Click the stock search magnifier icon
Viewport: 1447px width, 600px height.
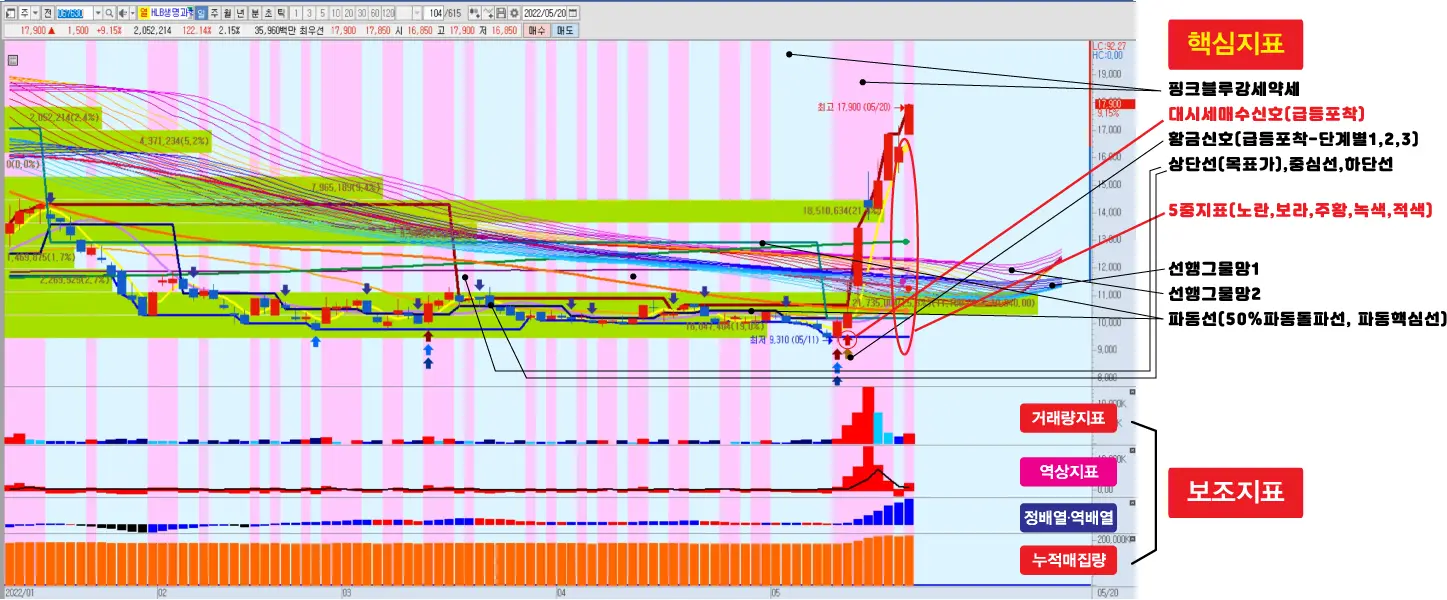(x=109, y=13)
